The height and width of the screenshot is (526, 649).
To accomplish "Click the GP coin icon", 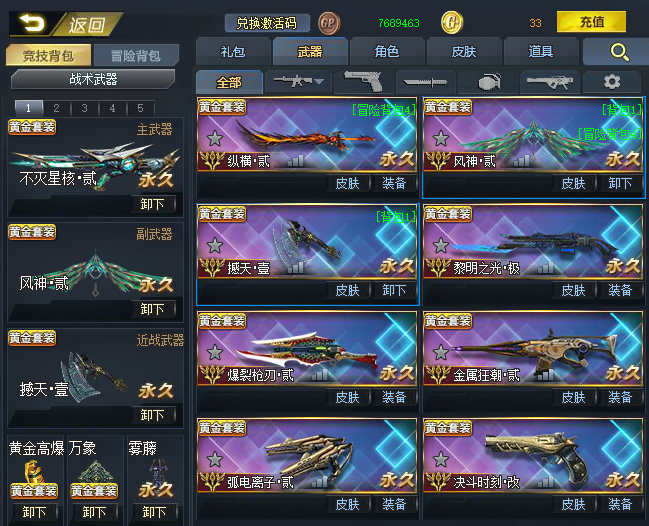I will tap(329, 23).
